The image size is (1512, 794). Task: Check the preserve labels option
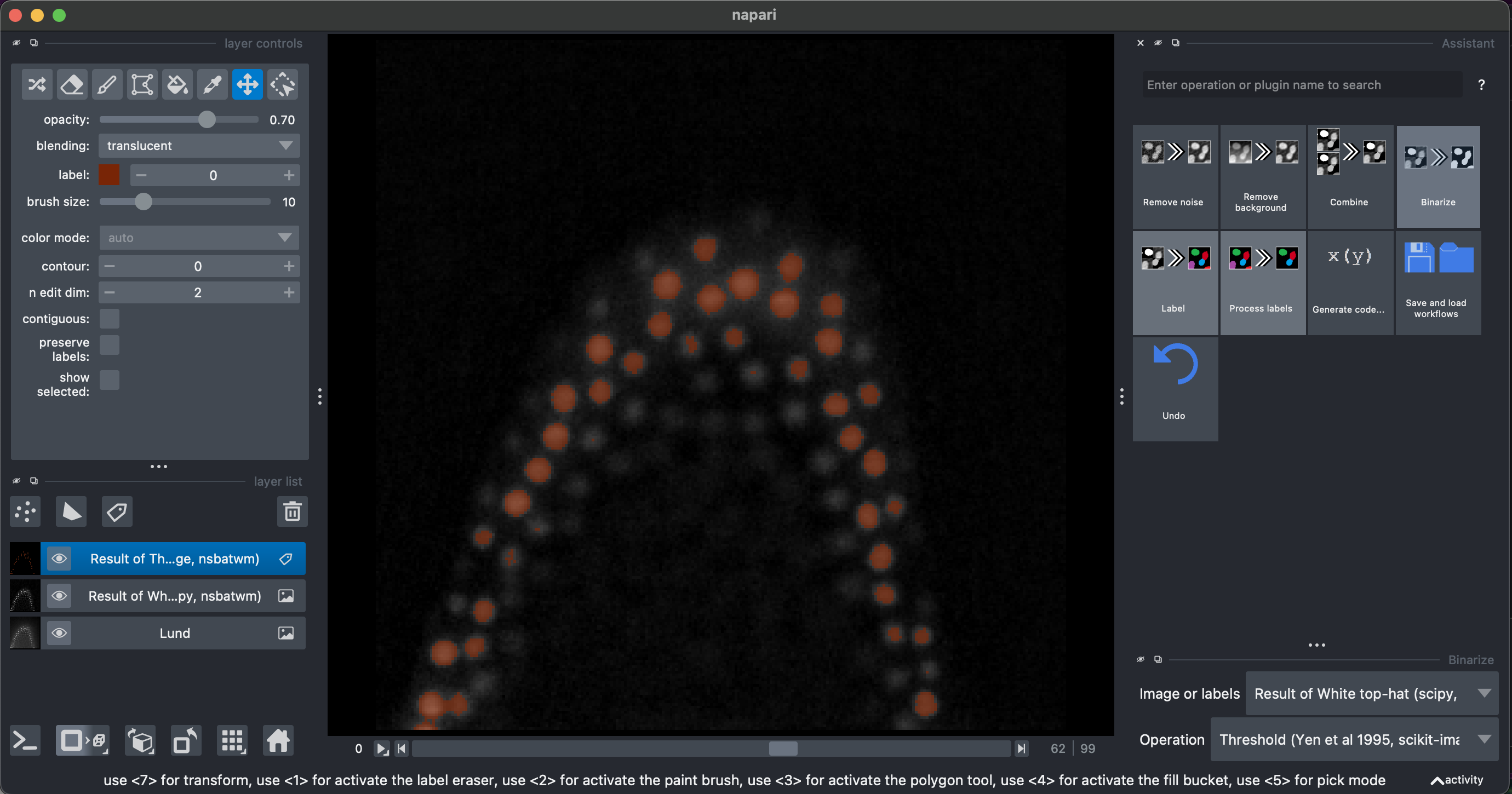coord(109,345)
